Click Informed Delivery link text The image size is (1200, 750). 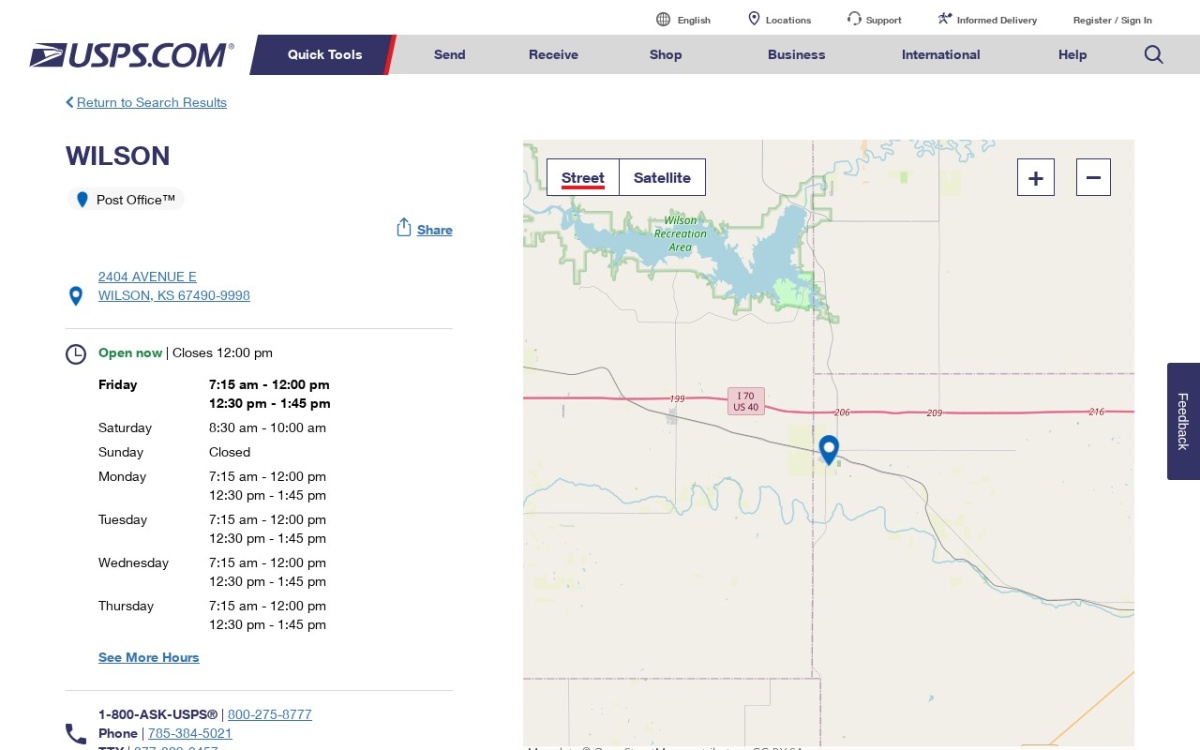[997, 20]
